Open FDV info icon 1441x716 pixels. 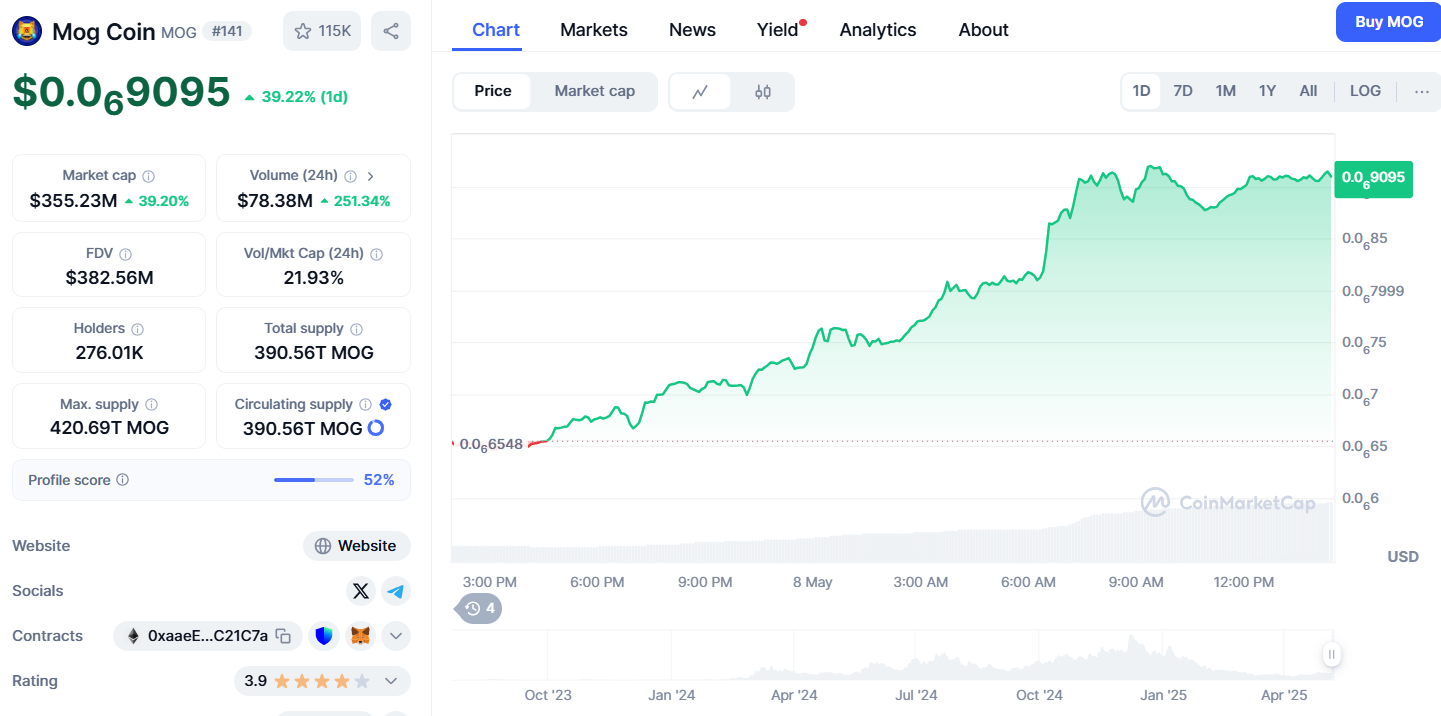[x=125, y=254]
